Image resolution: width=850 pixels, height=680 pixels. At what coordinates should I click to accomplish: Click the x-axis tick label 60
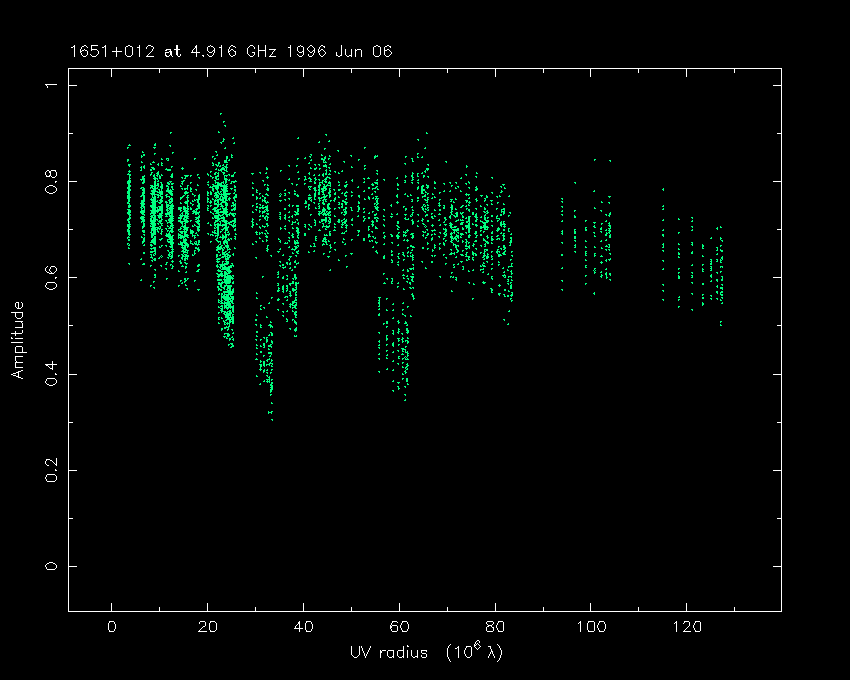coord(399,627)
